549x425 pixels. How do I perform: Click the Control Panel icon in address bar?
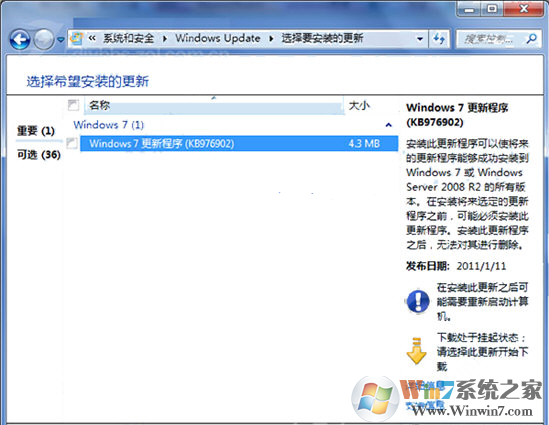click(x=77, y=38)
